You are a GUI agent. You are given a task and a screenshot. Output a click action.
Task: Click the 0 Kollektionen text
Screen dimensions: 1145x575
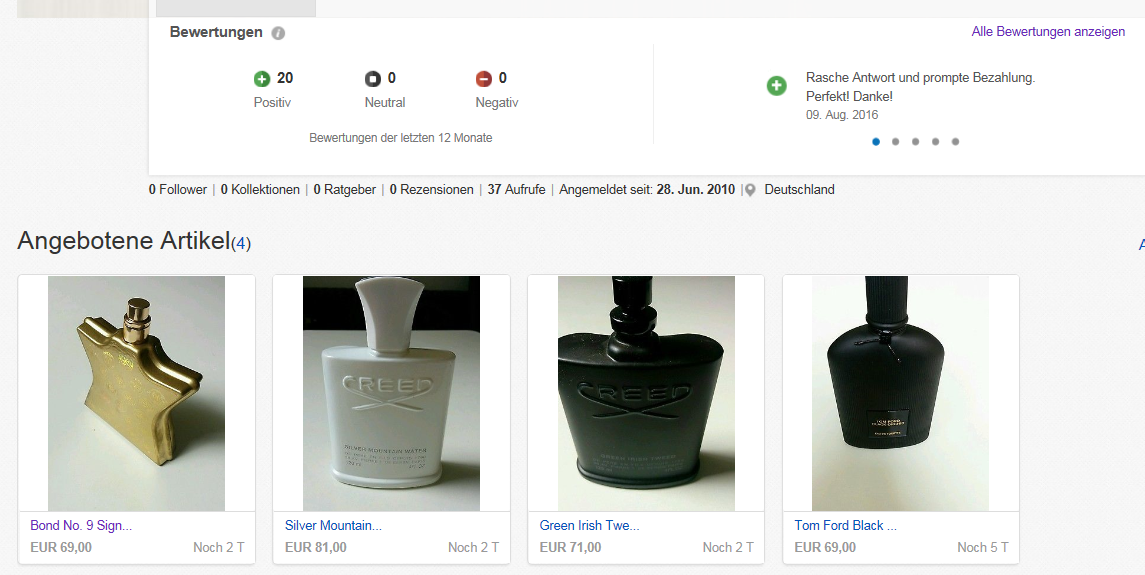(260, 190)
